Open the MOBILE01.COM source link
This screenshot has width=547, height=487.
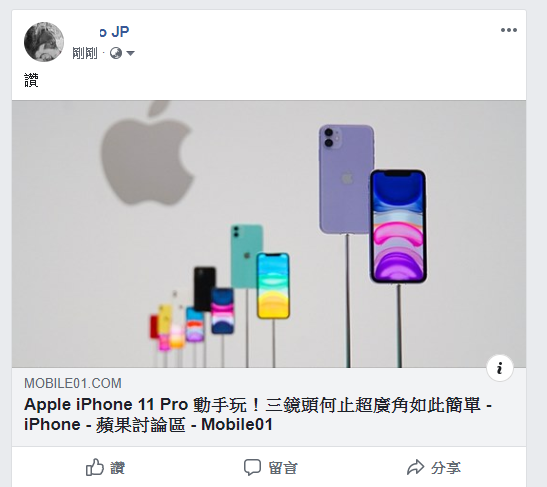73,383
